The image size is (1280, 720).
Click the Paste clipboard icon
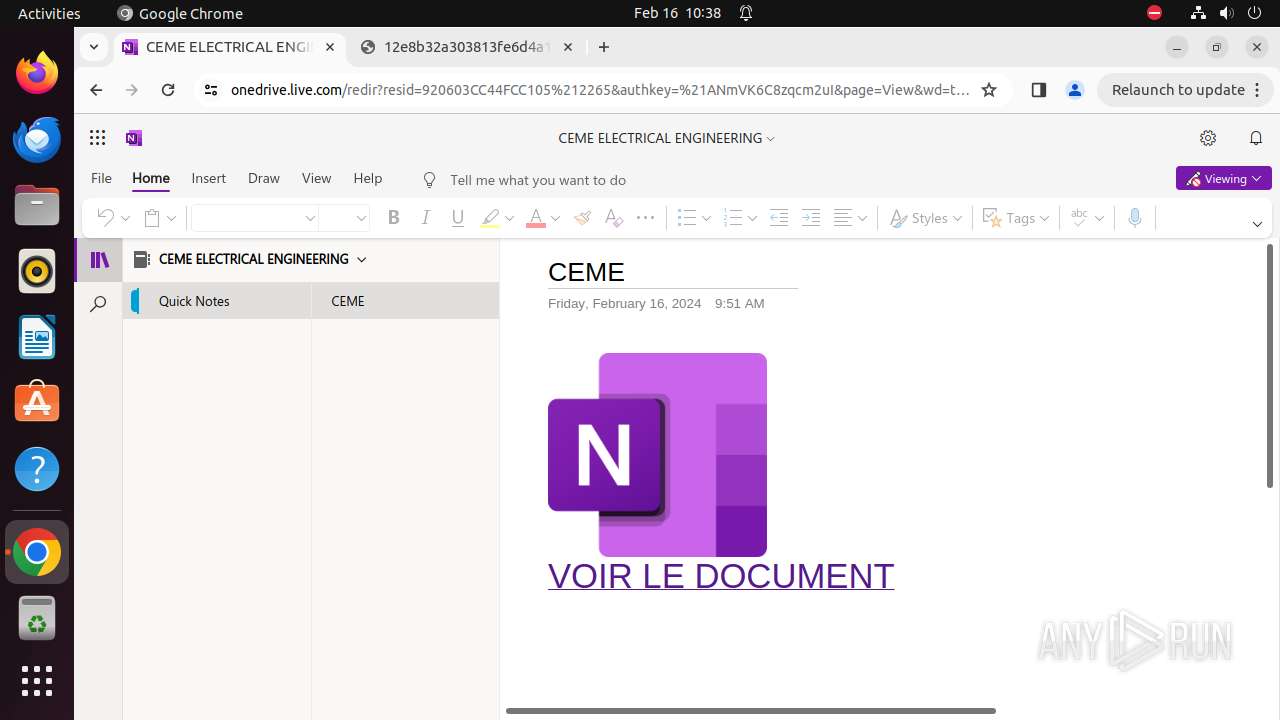[x=152, y=218]
